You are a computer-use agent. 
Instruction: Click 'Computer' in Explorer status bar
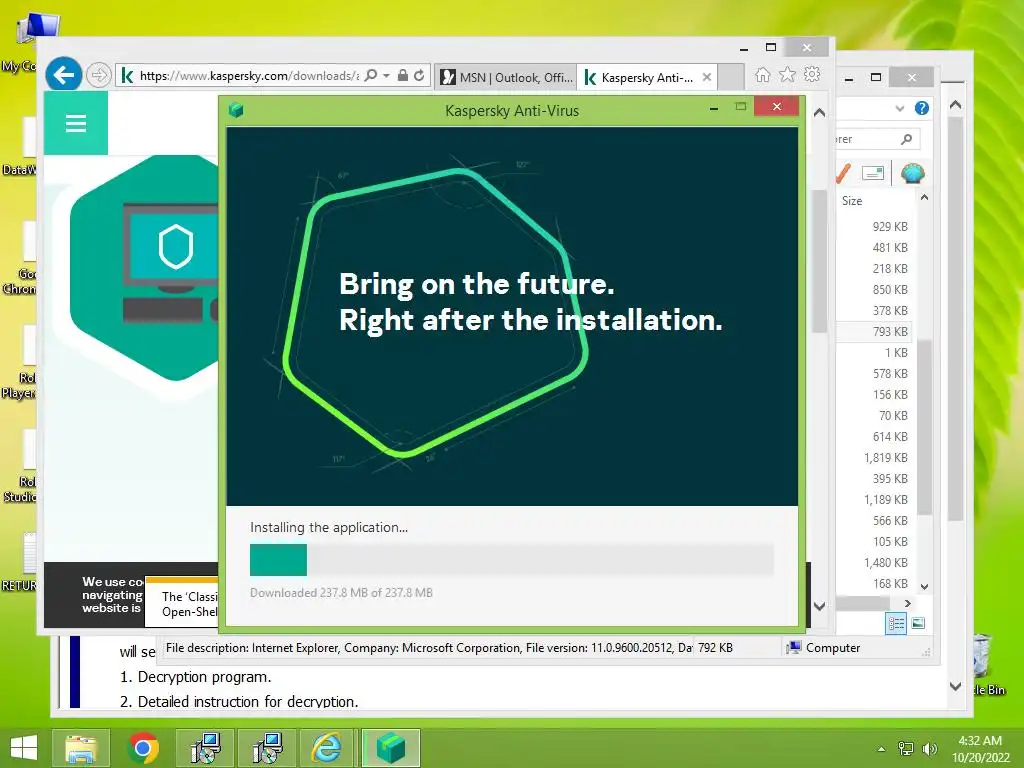click(833, 648)
